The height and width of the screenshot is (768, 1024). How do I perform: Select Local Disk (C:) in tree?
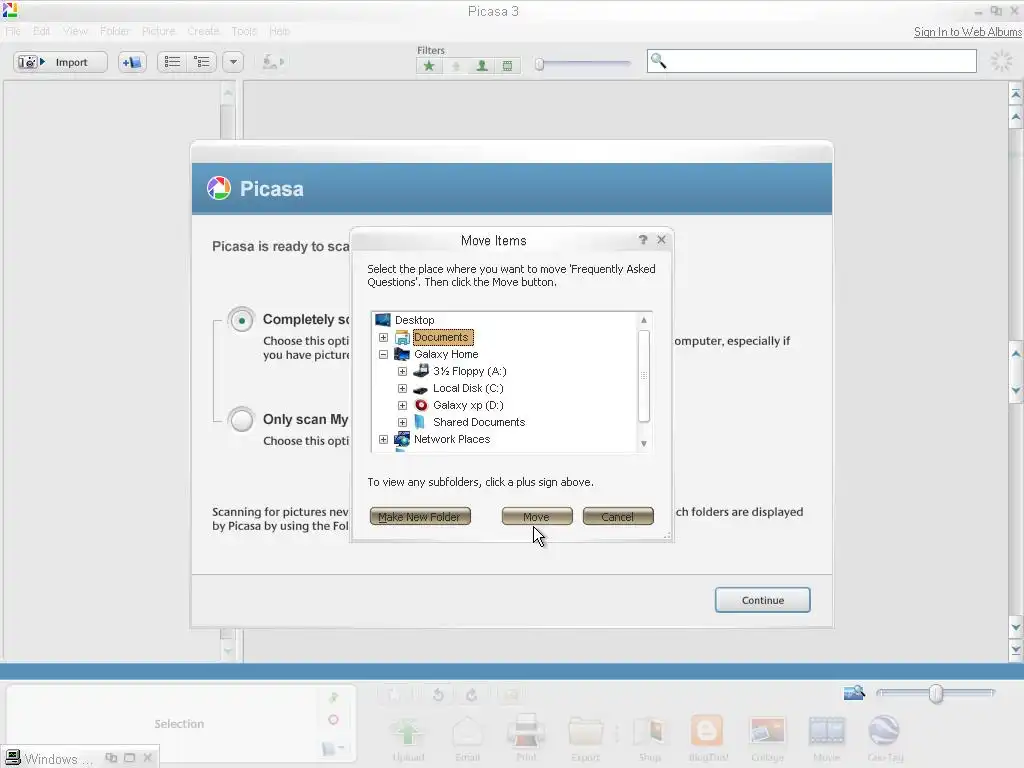(x=468, y=388)
